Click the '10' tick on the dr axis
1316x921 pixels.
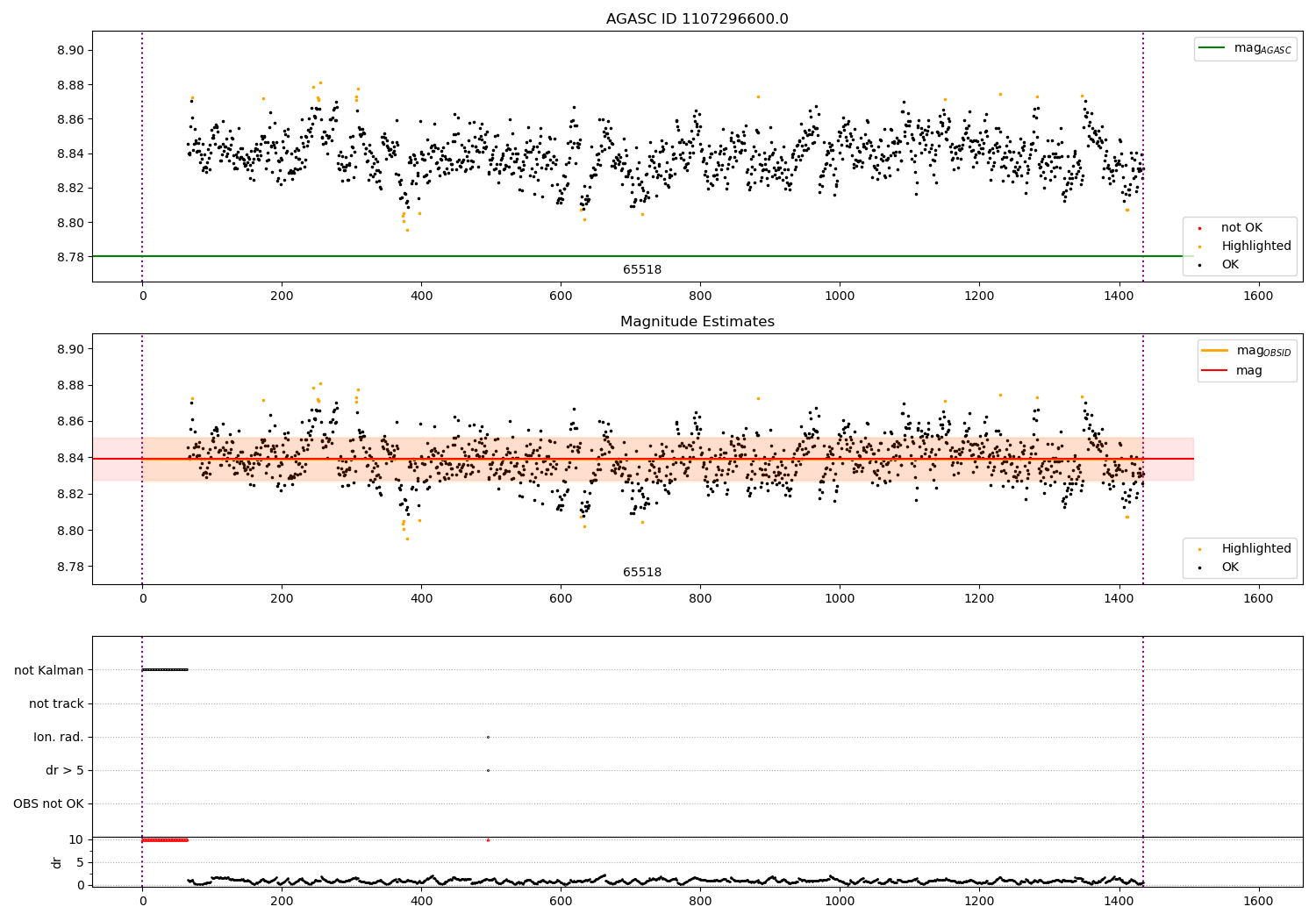click(x=76, y=839)
